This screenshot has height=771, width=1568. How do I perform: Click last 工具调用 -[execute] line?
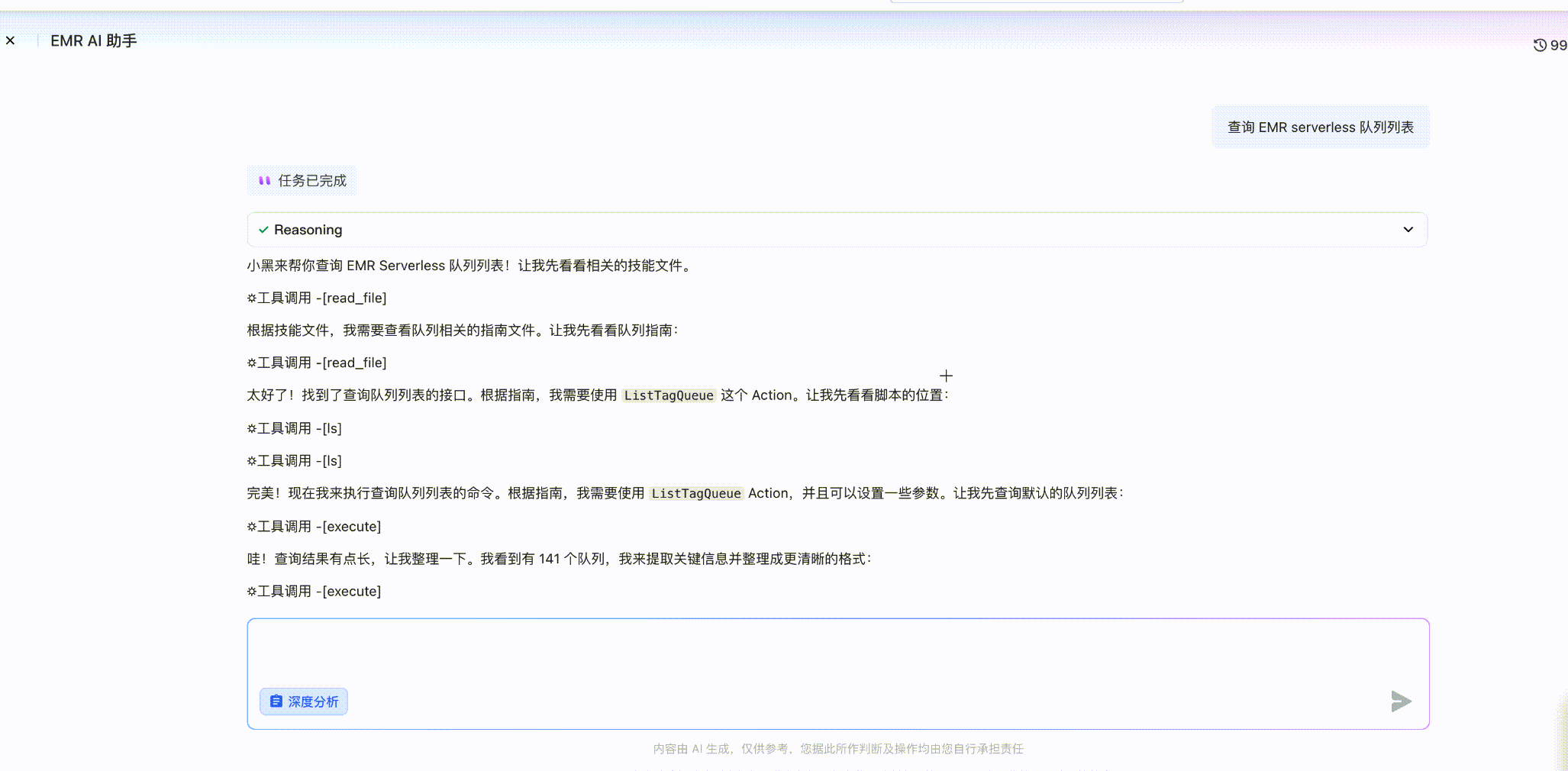tap(314, 592)
